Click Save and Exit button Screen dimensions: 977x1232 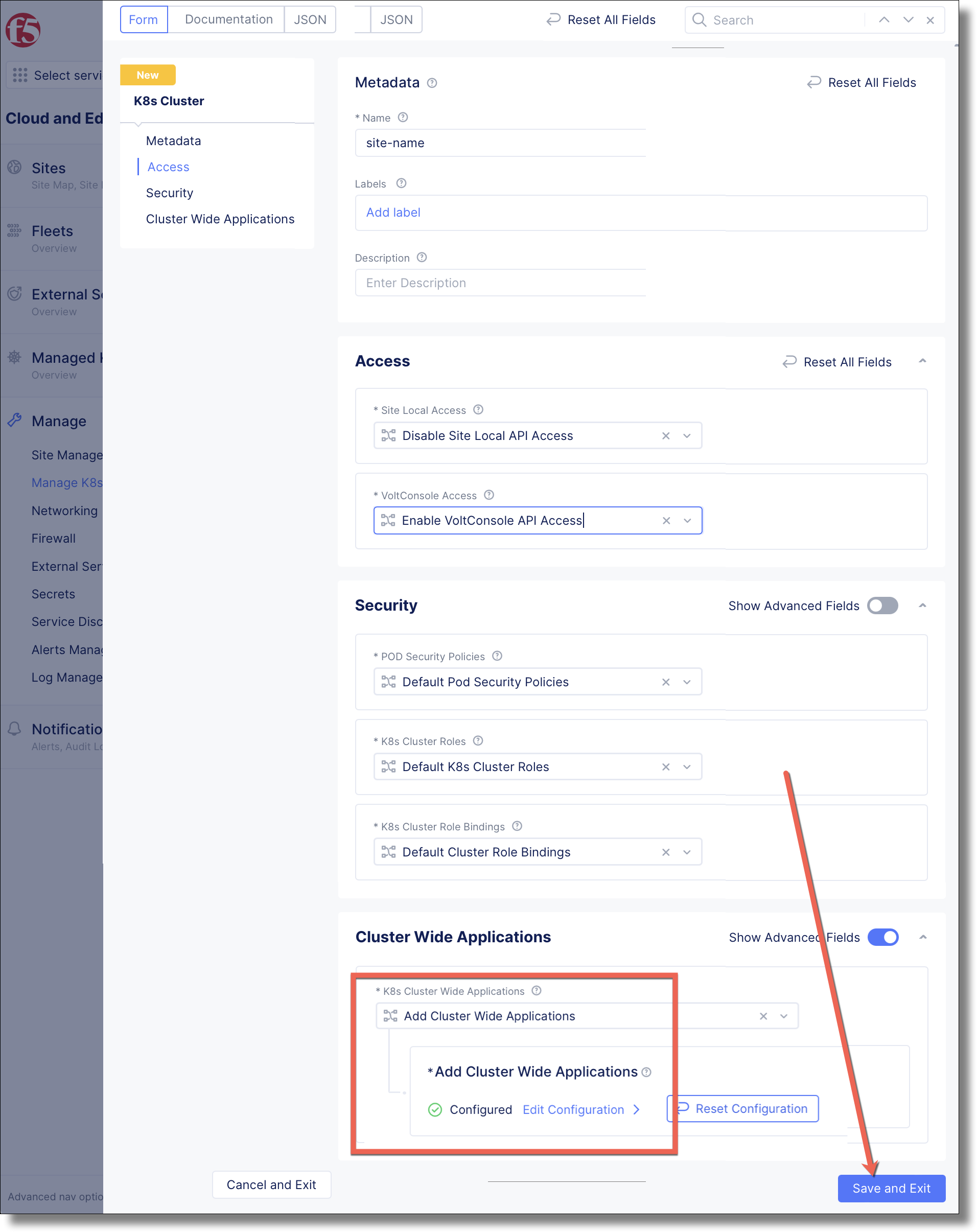[x=891, y=1189]
